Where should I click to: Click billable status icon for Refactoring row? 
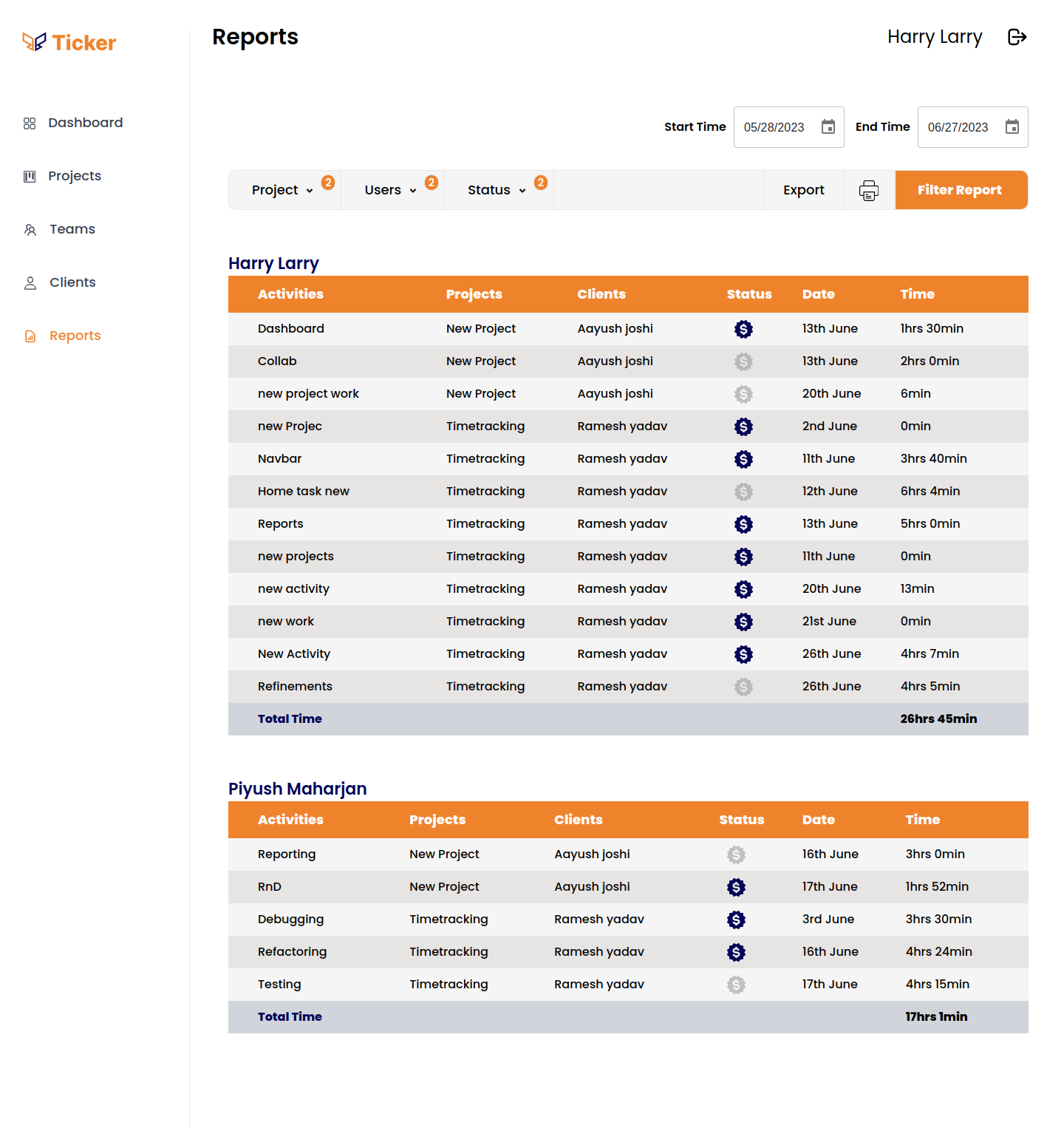coord(736,952)
